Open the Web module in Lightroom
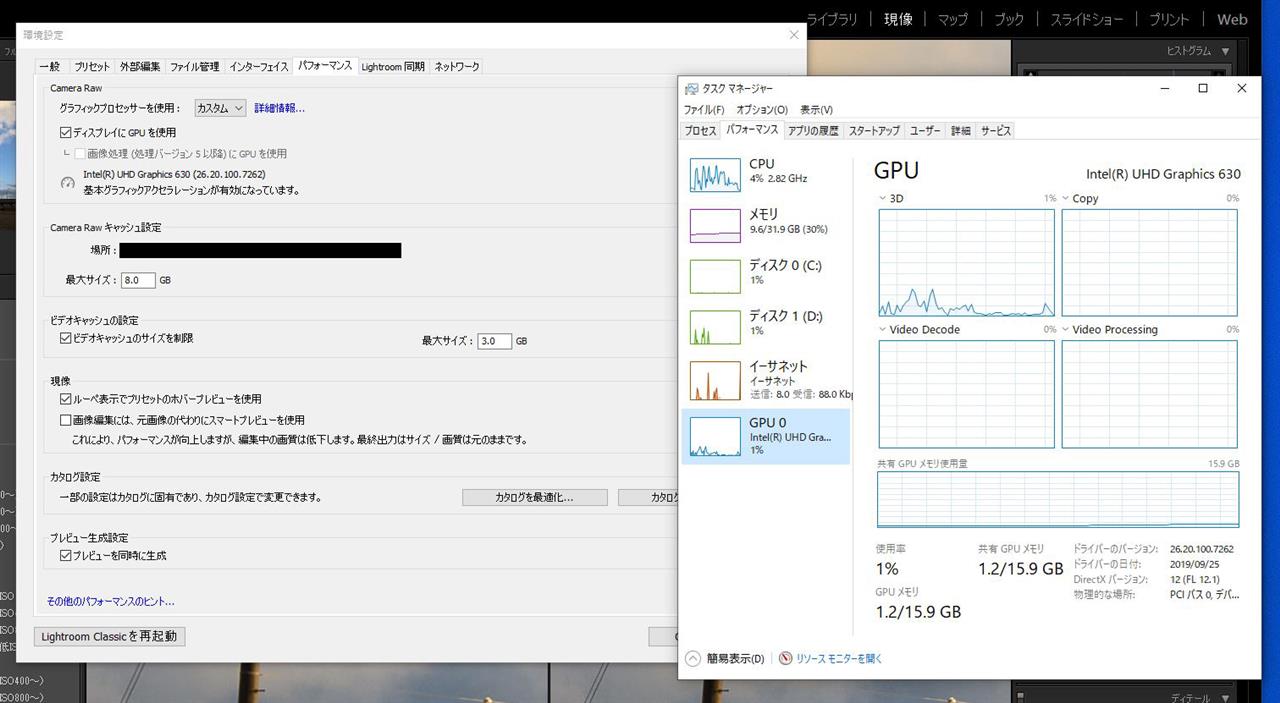 pos(1232,19)
